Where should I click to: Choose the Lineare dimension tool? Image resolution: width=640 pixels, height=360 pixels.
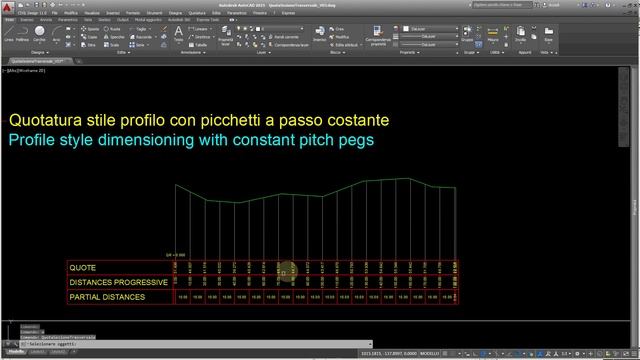click(x=198, y=29)
